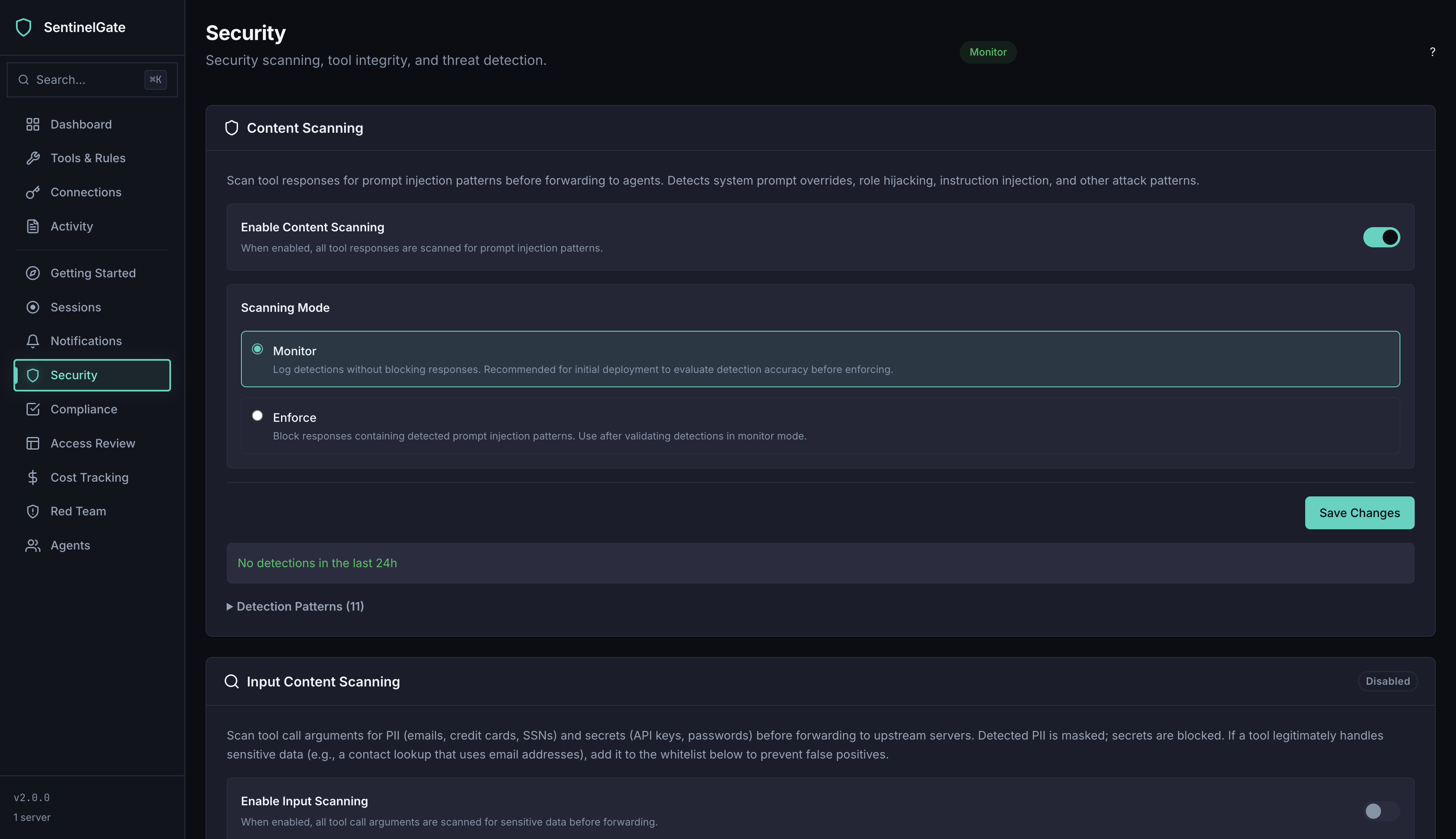1456x839 pixels.
Task: Click the Tools & Rules wrench icon
Action: pos(33,158)
